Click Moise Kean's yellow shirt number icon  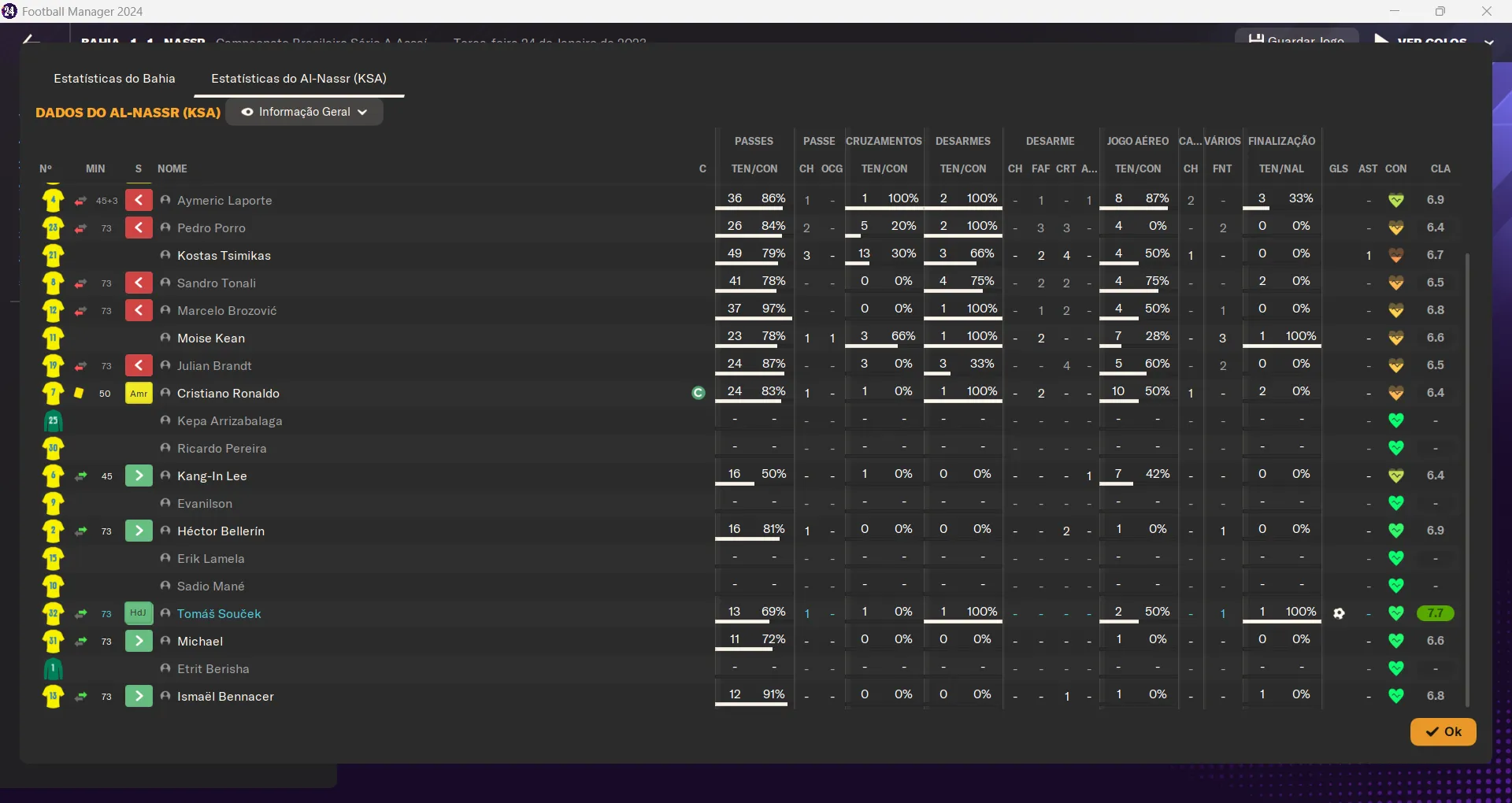click(53, 339)
